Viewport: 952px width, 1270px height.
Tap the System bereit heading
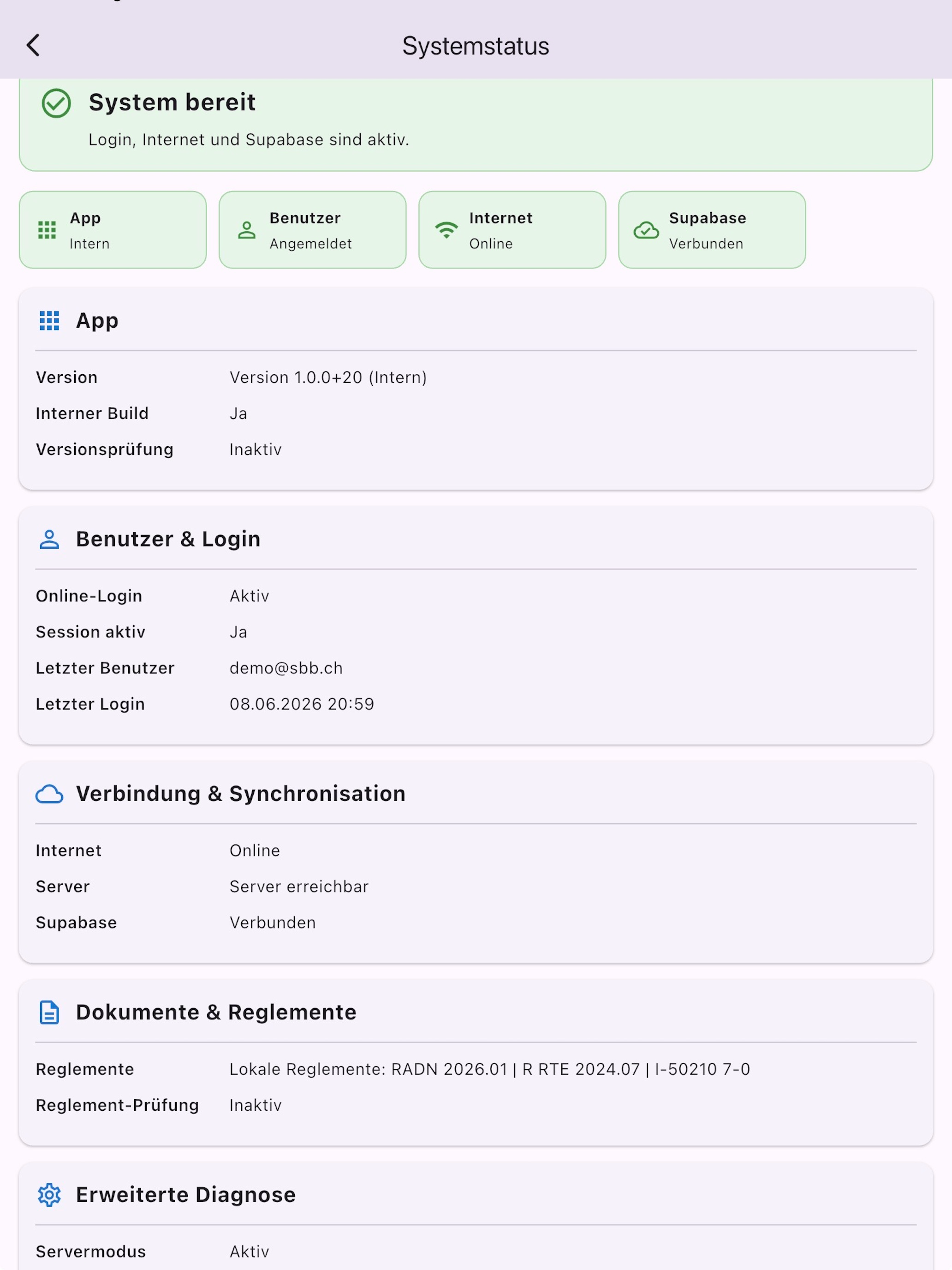(x=172, y=102)
